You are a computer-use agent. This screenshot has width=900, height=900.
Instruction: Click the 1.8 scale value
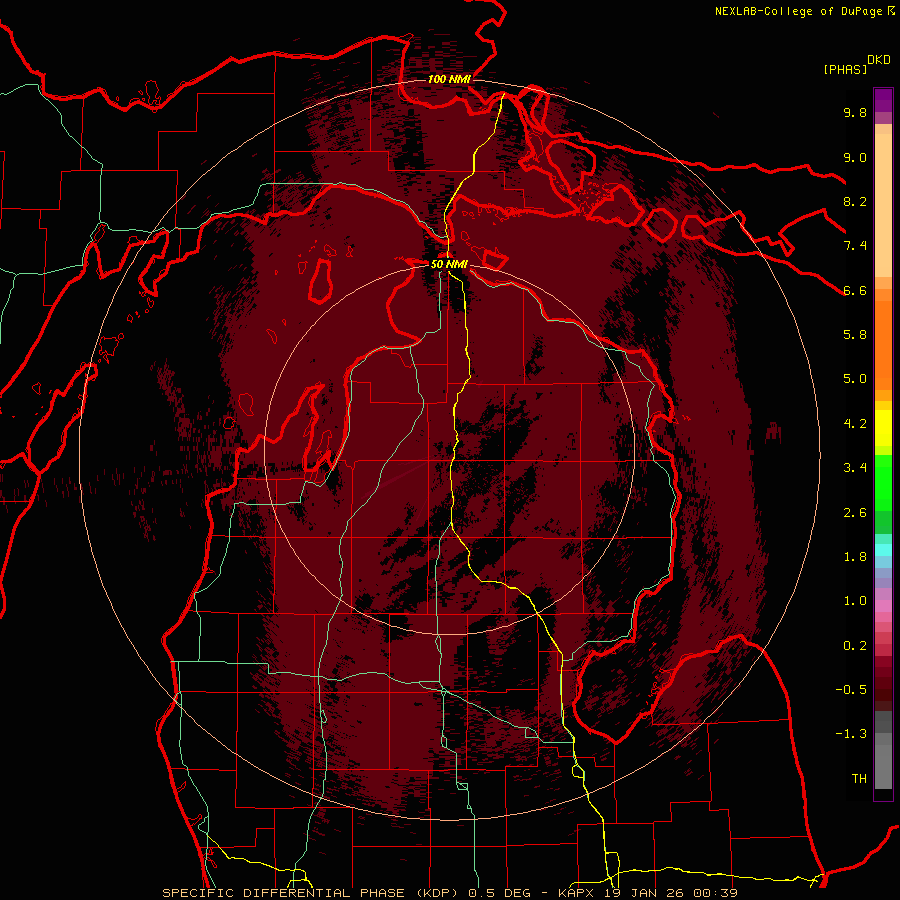click(855, 557)
